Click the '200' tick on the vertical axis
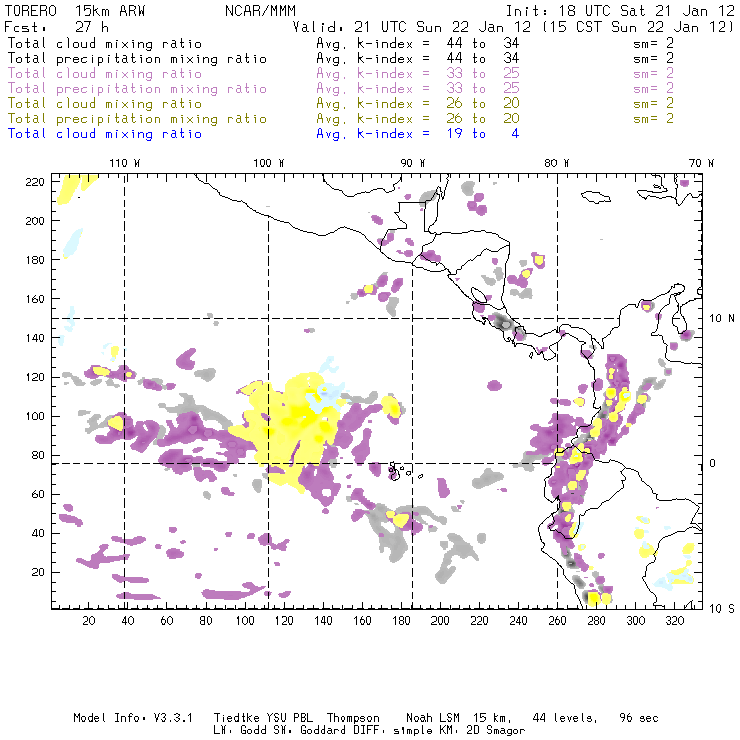 (35, 221)
